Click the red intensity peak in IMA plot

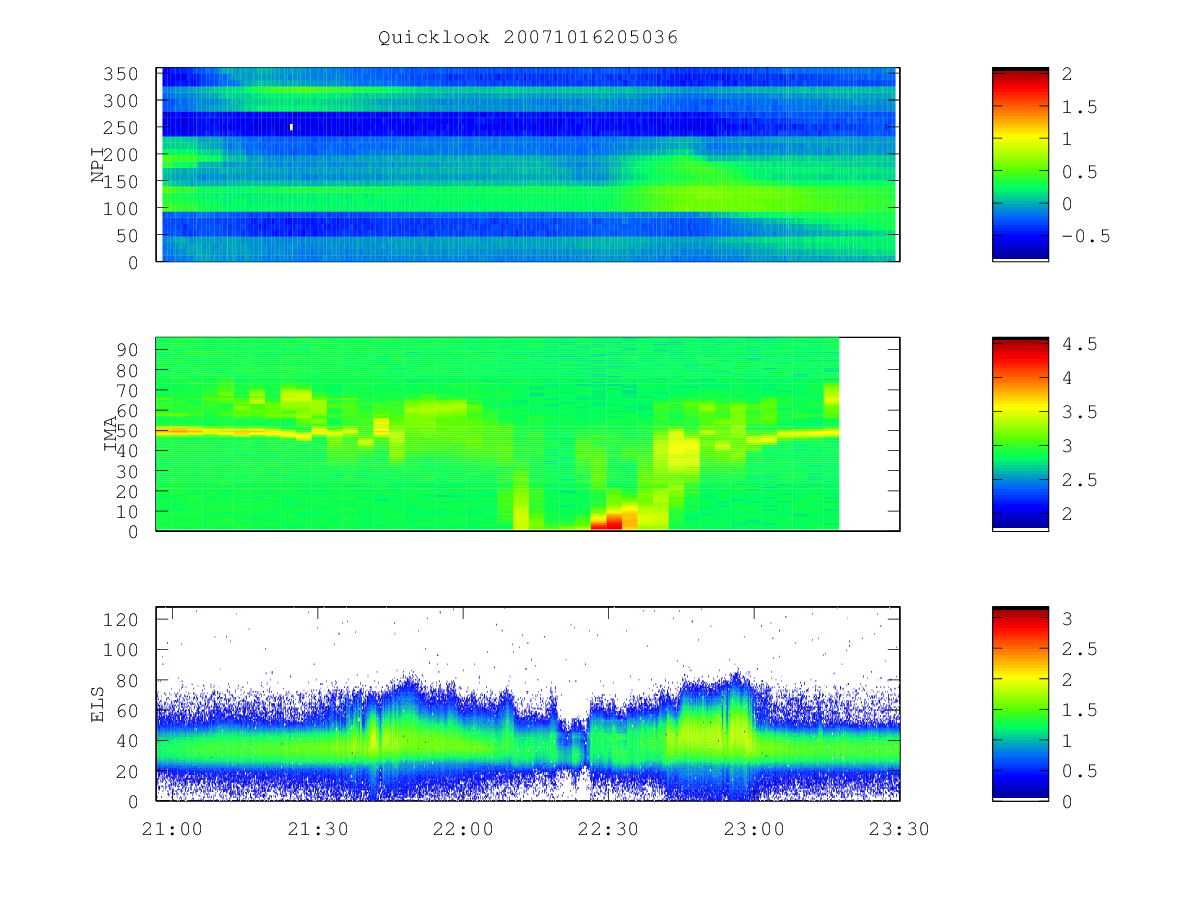tap(607, 521)
